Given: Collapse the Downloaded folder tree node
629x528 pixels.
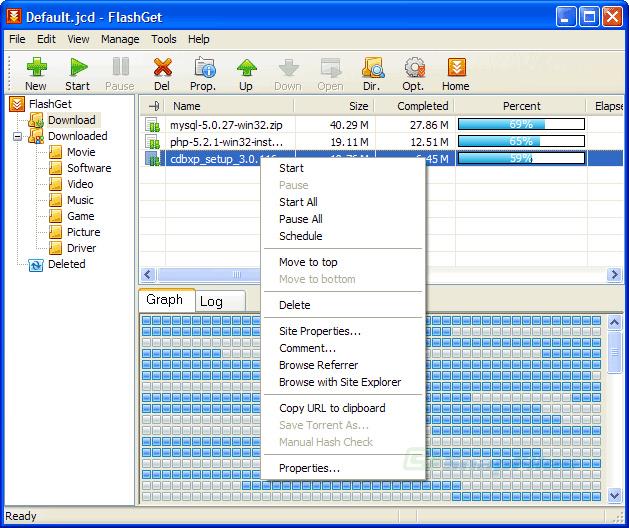Looking at the screenshot, I should pos(17,136).
